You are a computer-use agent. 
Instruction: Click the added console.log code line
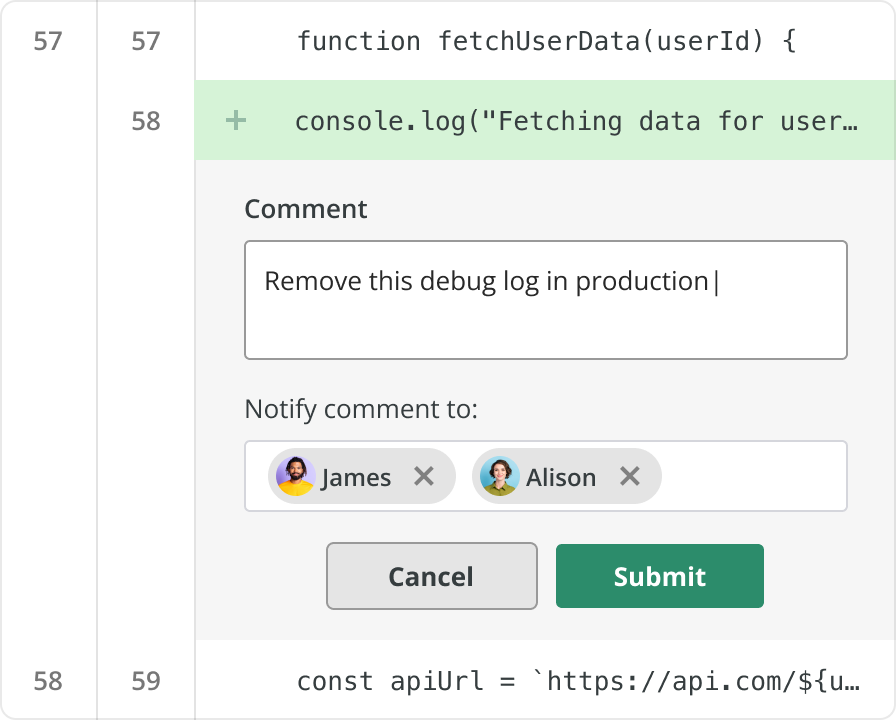click(576, 121)
